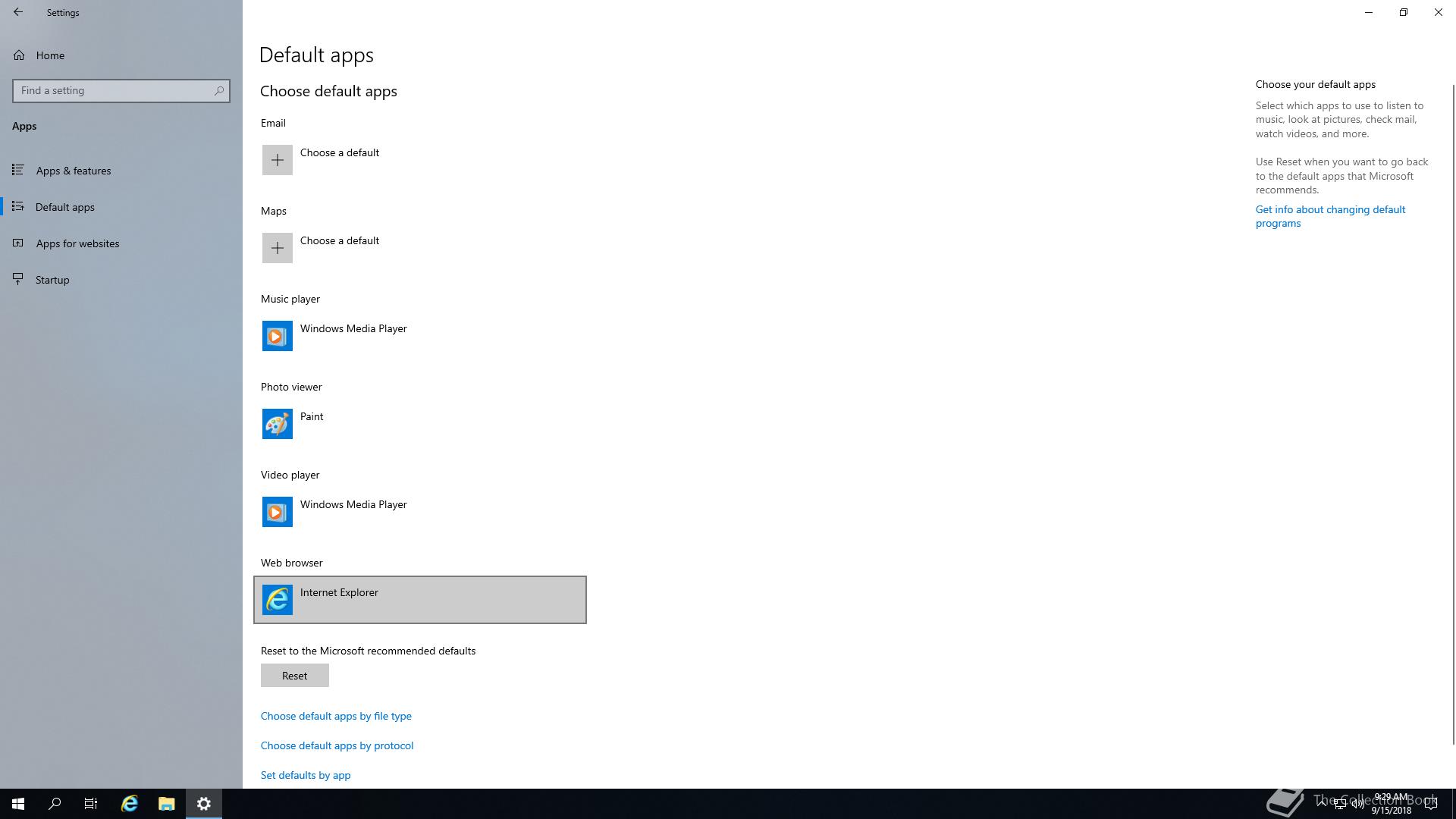The width and height of the screenshot is (1456, 819).
Task: Click the Find a setting search field
Action: tap(114, 90)
